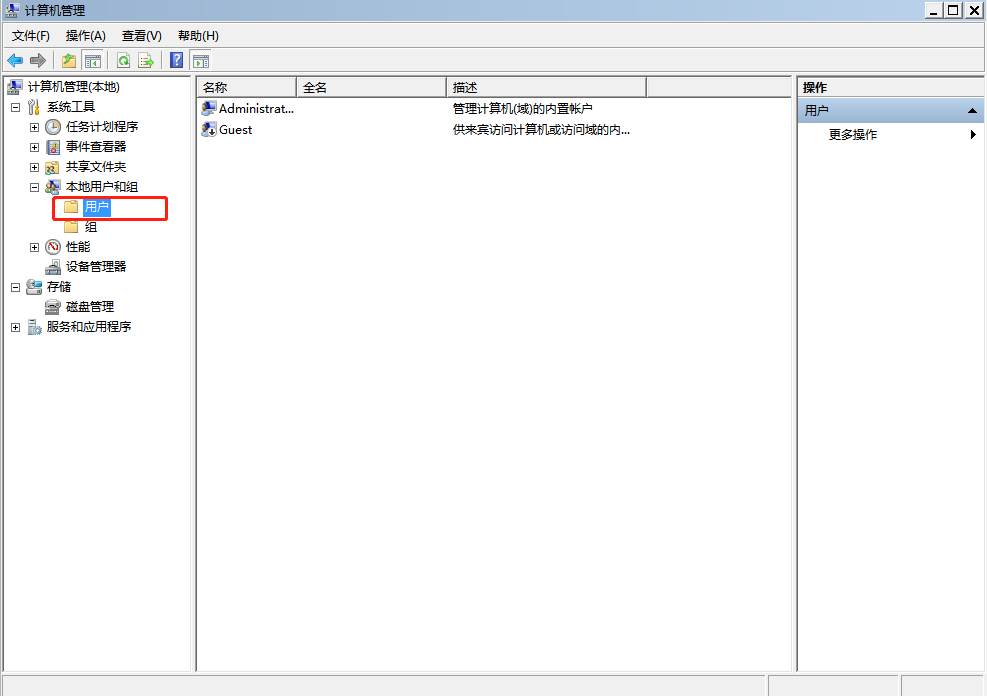The image size is (987, 696).
Task: Click the Up one level folder icon
Action: coord(68,60)
